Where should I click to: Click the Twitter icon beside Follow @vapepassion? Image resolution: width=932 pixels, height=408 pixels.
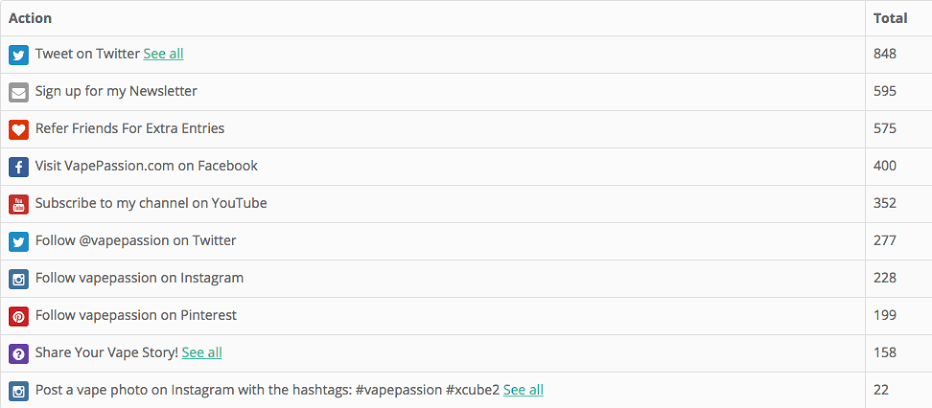(18, 242)
